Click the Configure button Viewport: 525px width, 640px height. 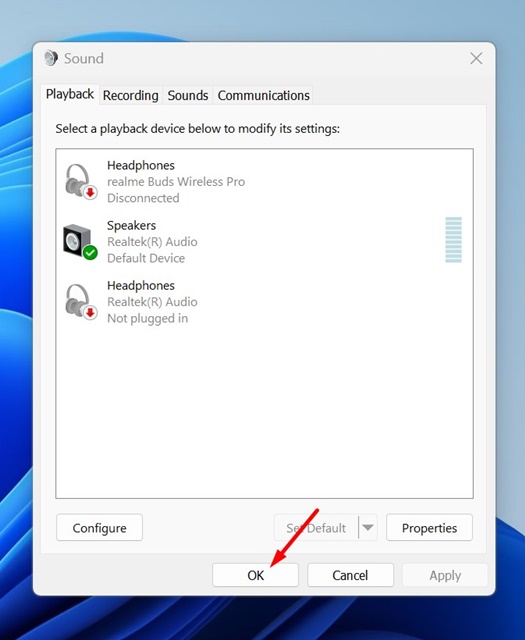coord(100,528)
